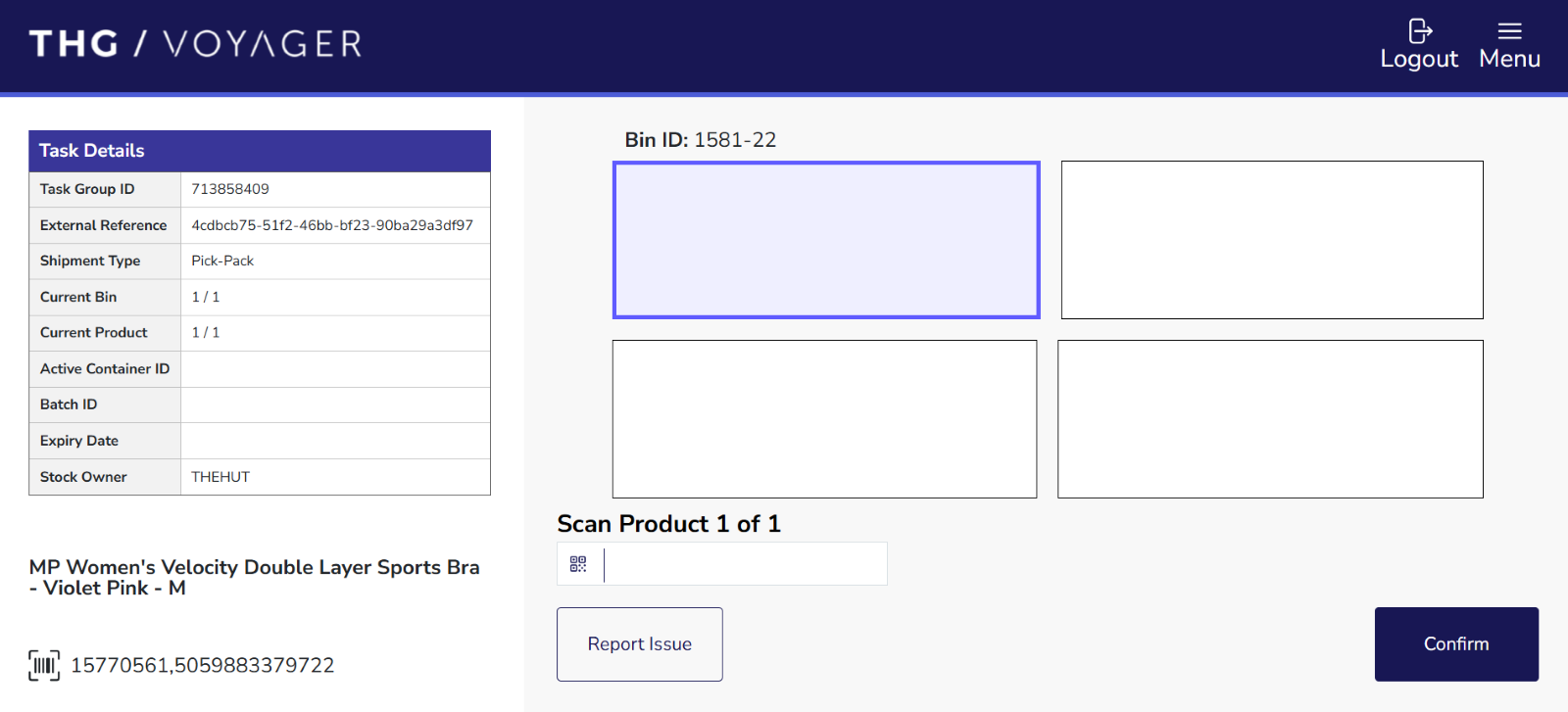Click the Scan Product 1 of 1 heading
This screenshot has height=712, width=1568.
point(669,524)
